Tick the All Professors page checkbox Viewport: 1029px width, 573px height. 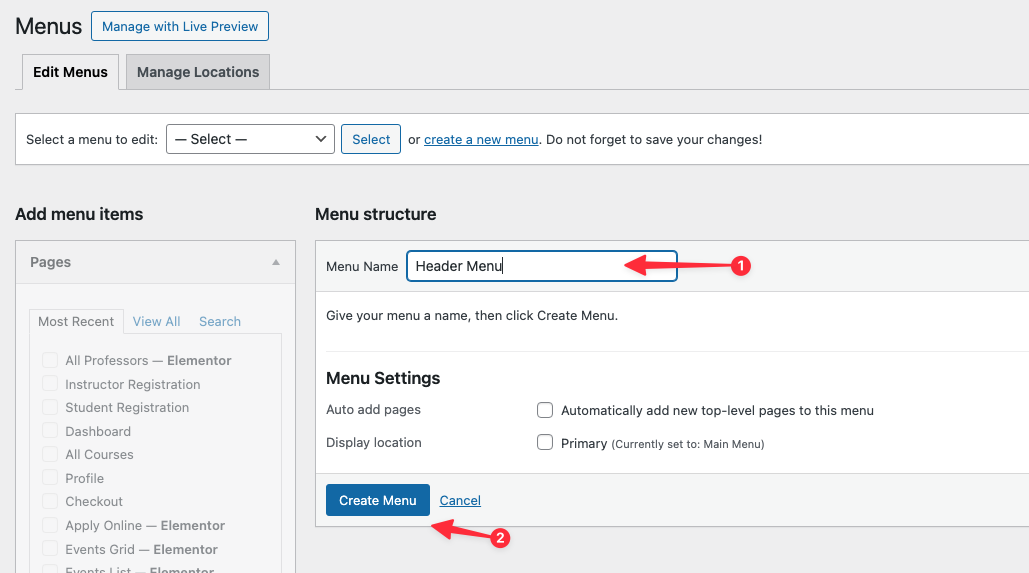[50, 360]
